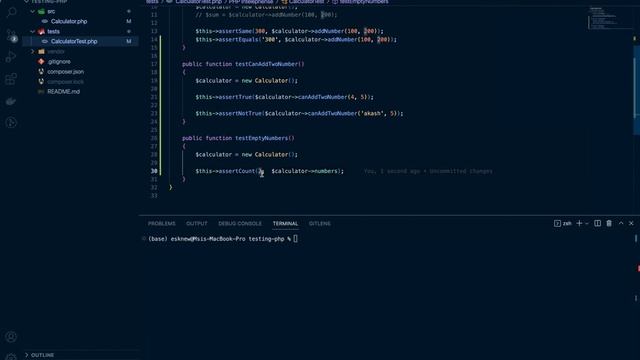Click 'testEmptyNumbers' function name on line 26
Screen dimensions: 640x360
[x=262, y=138]
